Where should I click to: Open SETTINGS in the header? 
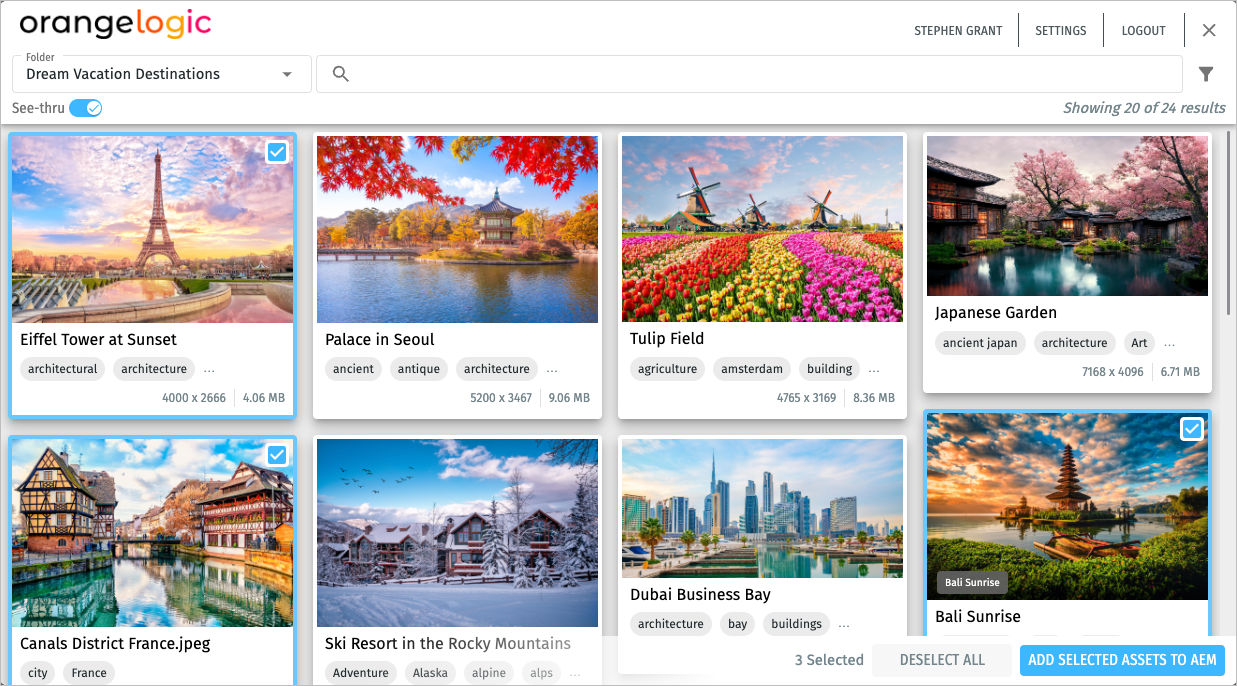coord(1061,31)
